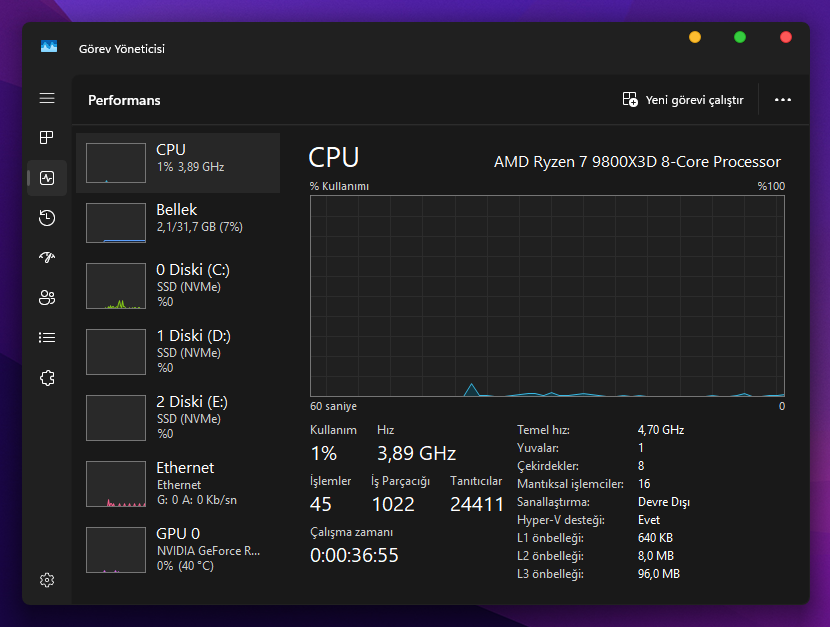The image size is (830, 627).
Task: Select the Ethernet performance item
Action: tap(178, 484)
